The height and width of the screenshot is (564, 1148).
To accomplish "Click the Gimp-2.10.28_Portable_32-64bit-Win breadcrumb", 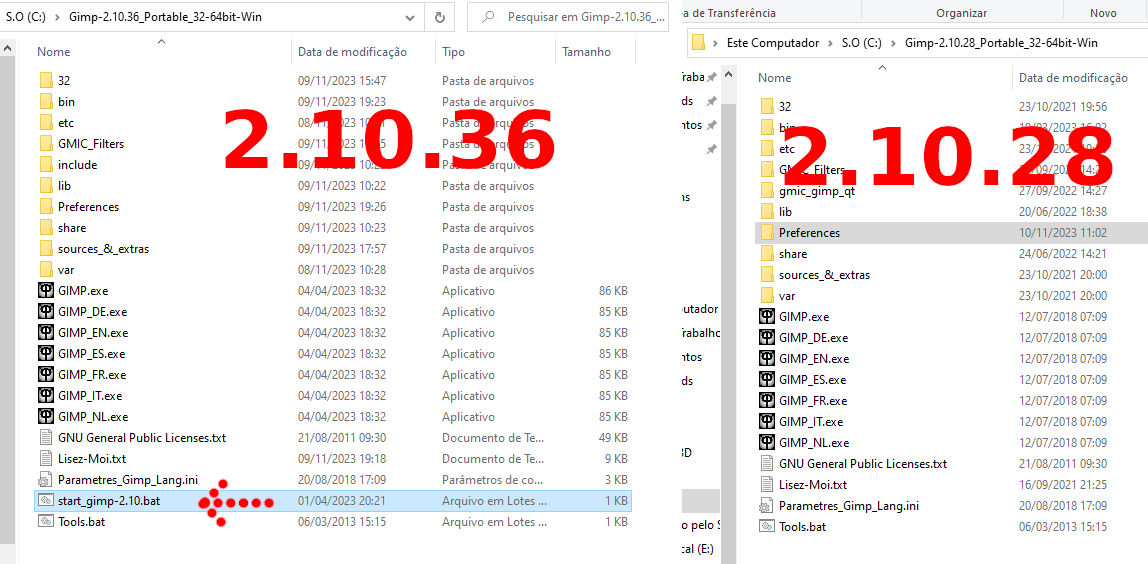I will (x=1002, y=43).
